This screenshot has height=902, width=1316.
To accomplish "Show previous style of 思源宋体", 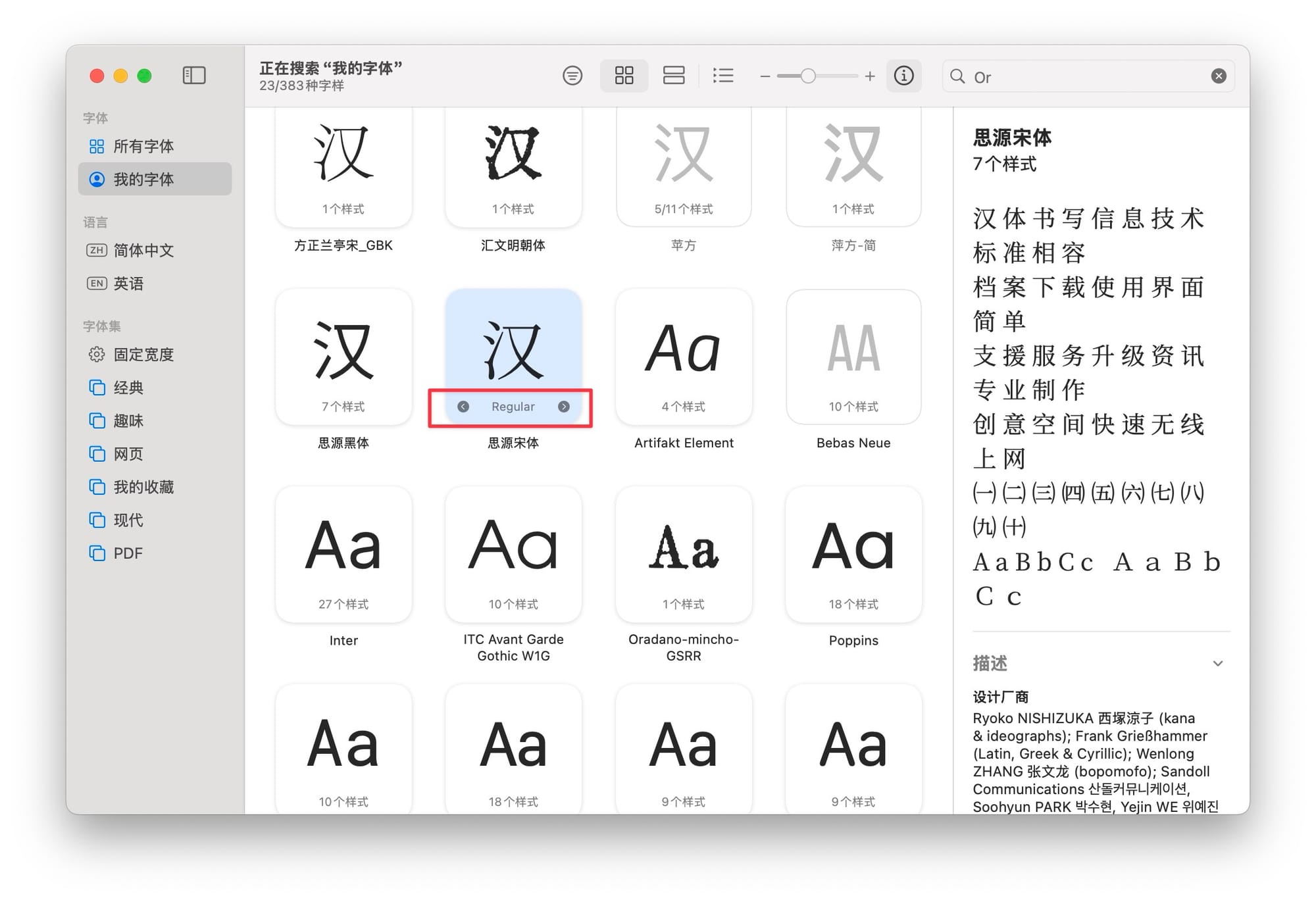I will (x=463, y=407).
